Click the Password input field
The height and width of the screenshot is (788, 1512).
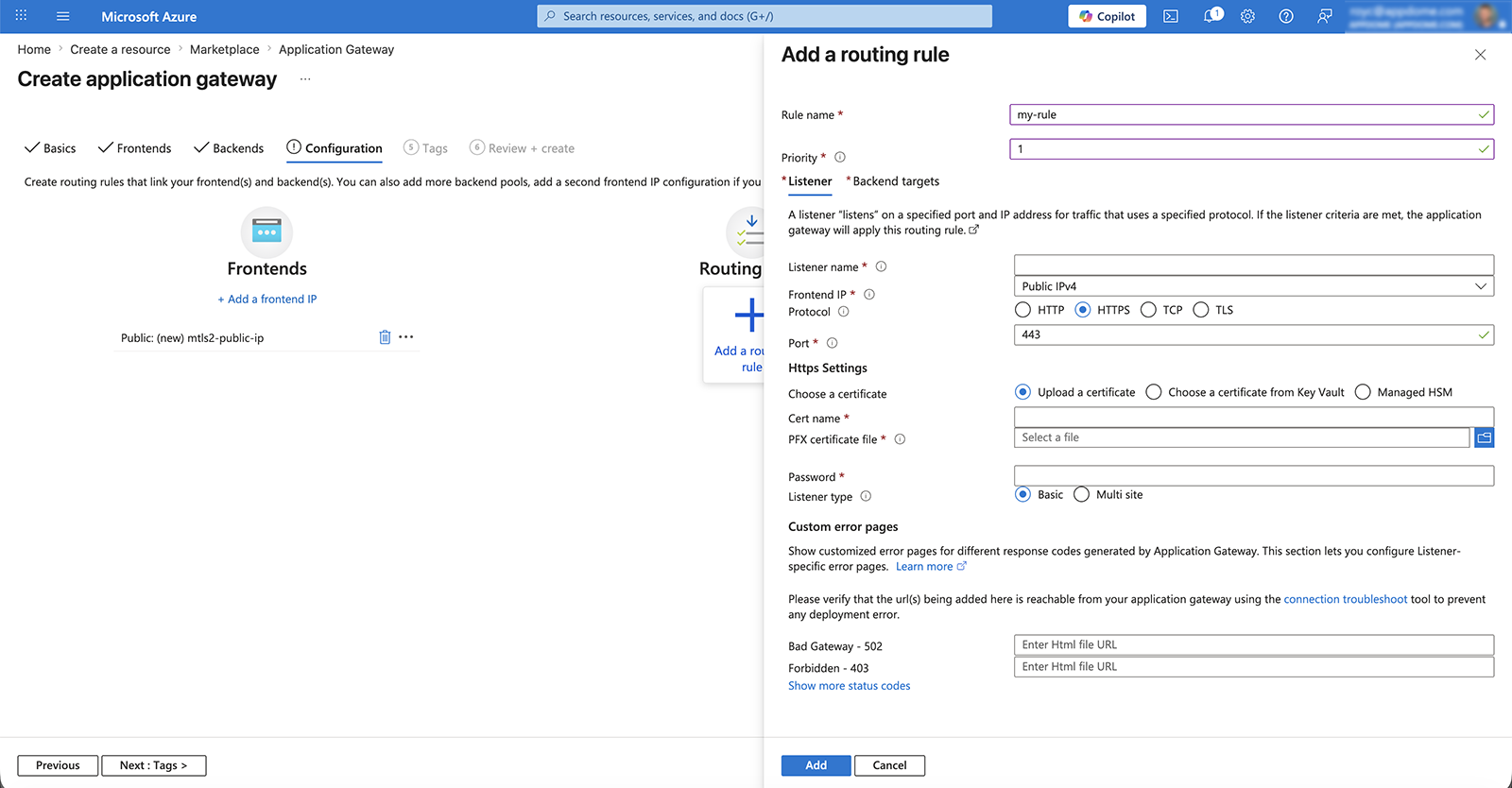pos(1253,475)
